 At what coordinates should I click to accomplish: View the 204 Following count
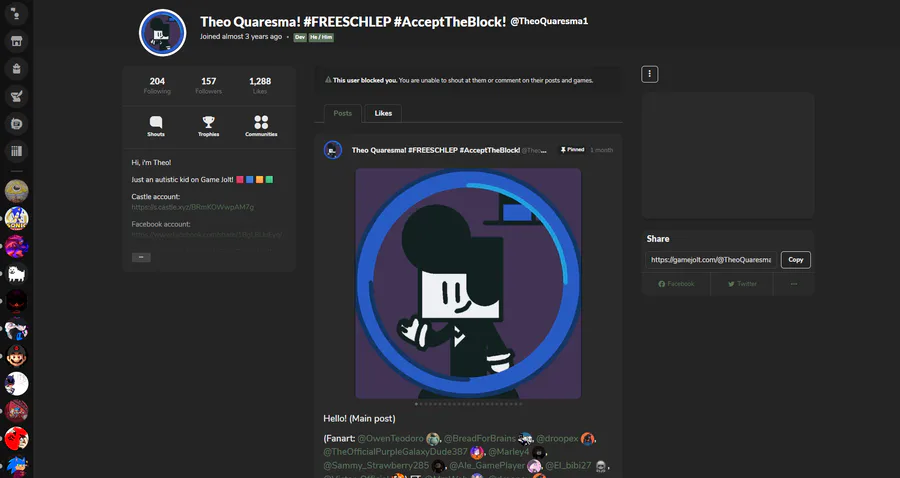157,86
